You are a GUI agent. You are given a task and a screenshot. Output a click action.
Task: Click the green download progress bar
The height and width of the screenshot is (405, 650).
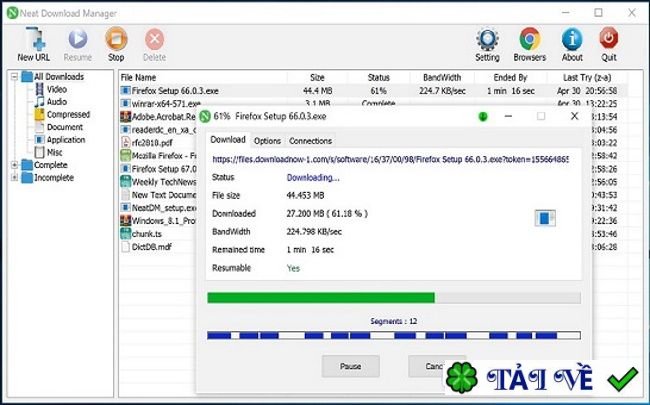394,298
